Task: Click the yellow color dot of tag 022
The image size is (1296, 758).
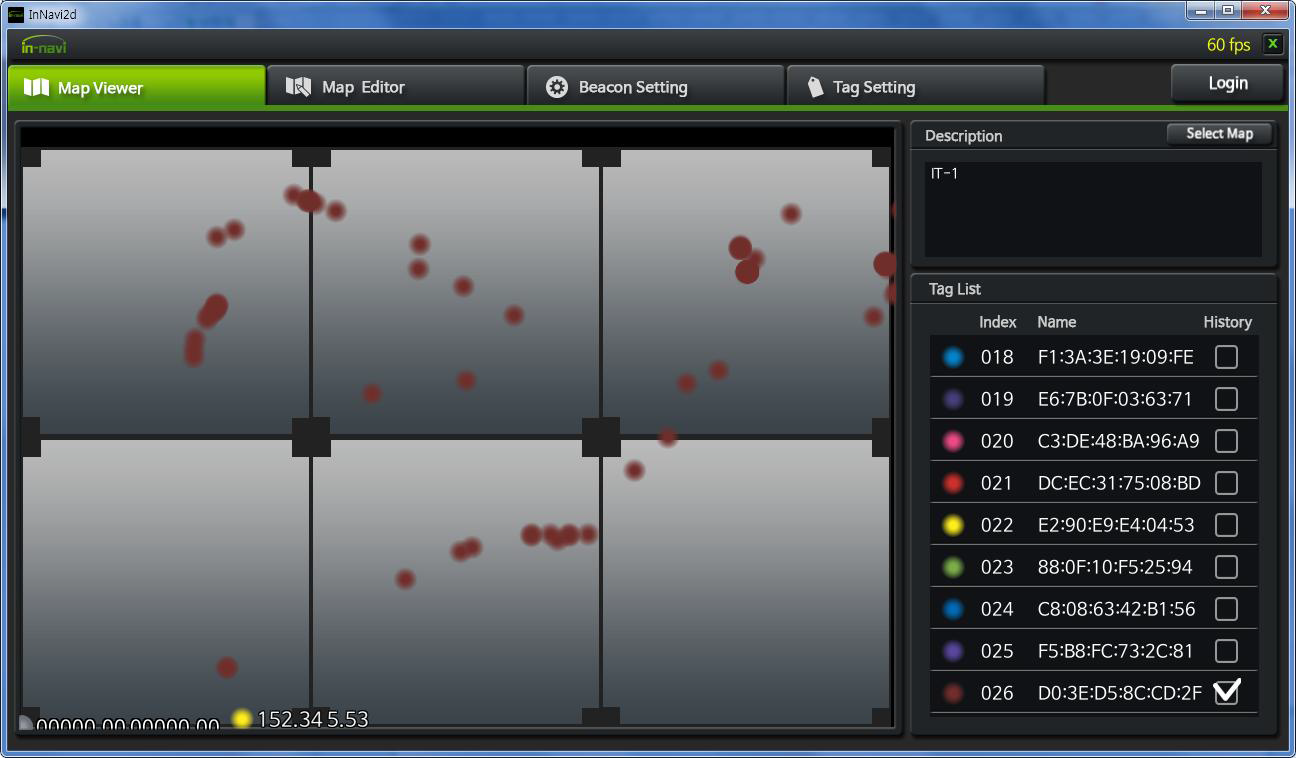Action: pyautogui.click(x=953, y=525)
